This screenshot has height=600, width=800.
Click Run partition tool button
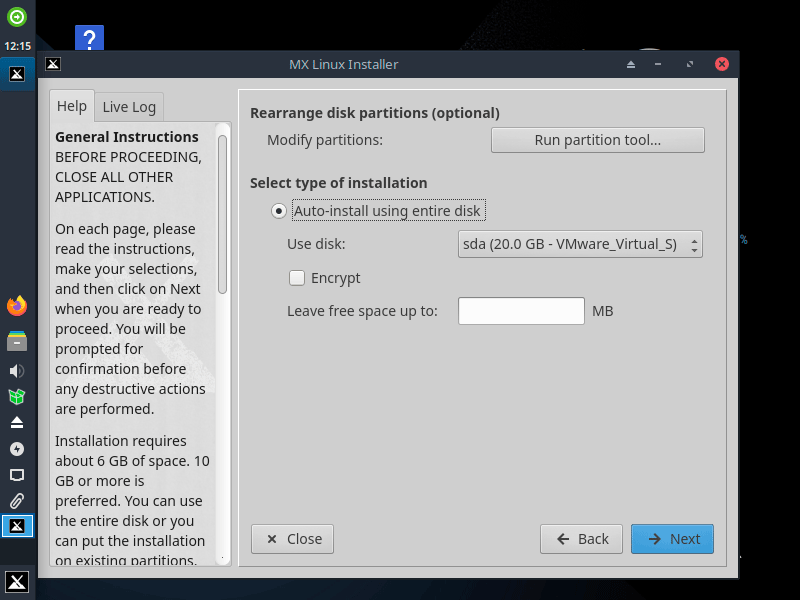click(597, 140)
